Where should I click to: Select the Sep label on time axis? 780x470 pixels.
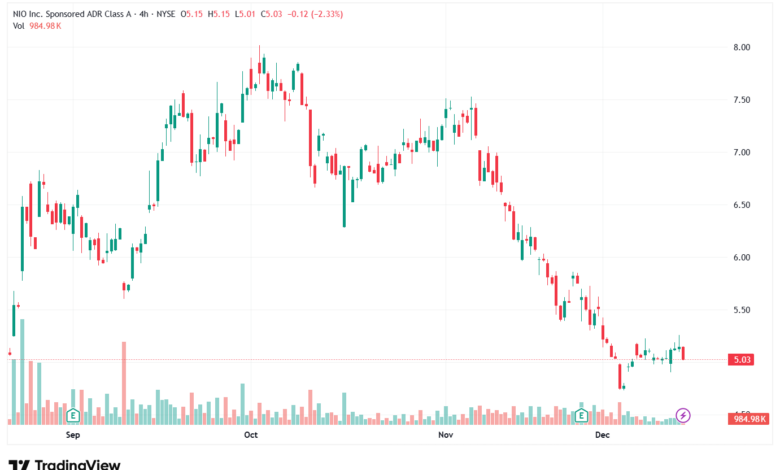coord(73,435)
